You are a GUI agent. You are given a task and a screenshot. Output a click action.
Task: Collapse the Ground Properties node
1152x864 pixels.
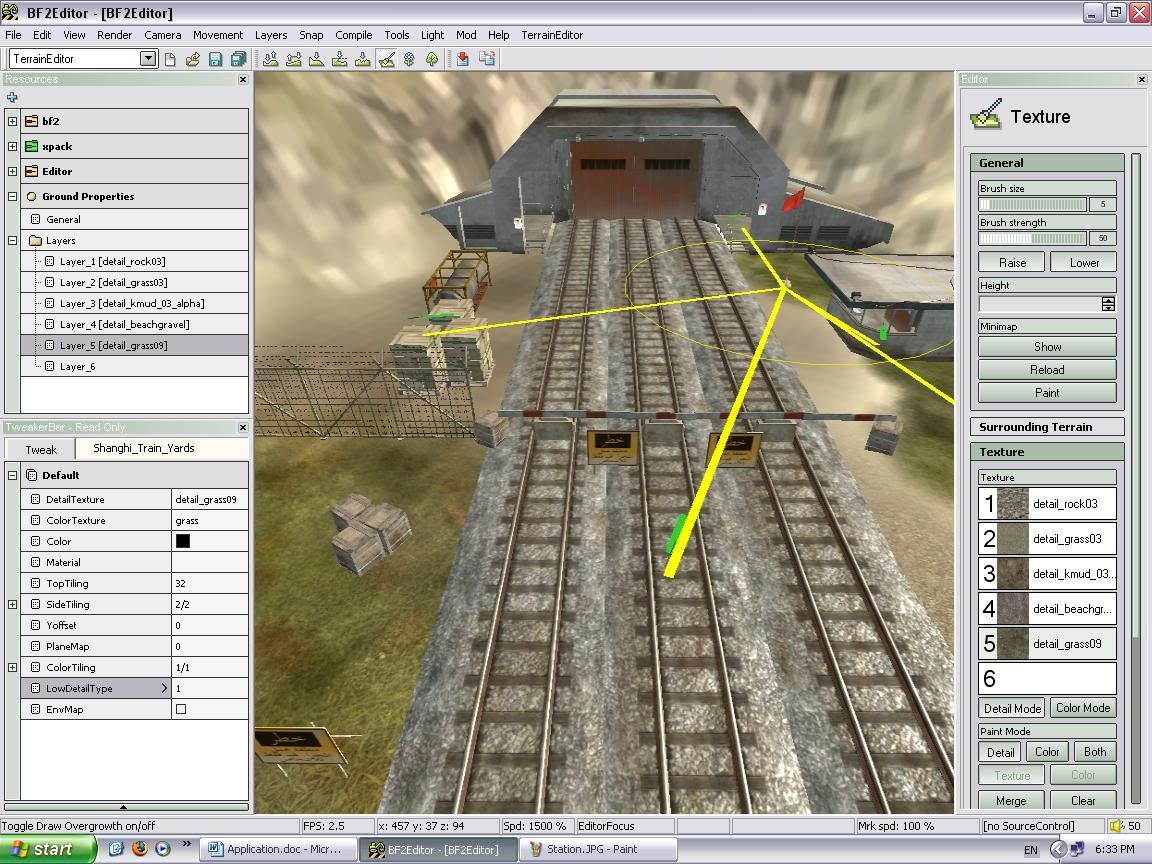[x=12, y=196]
